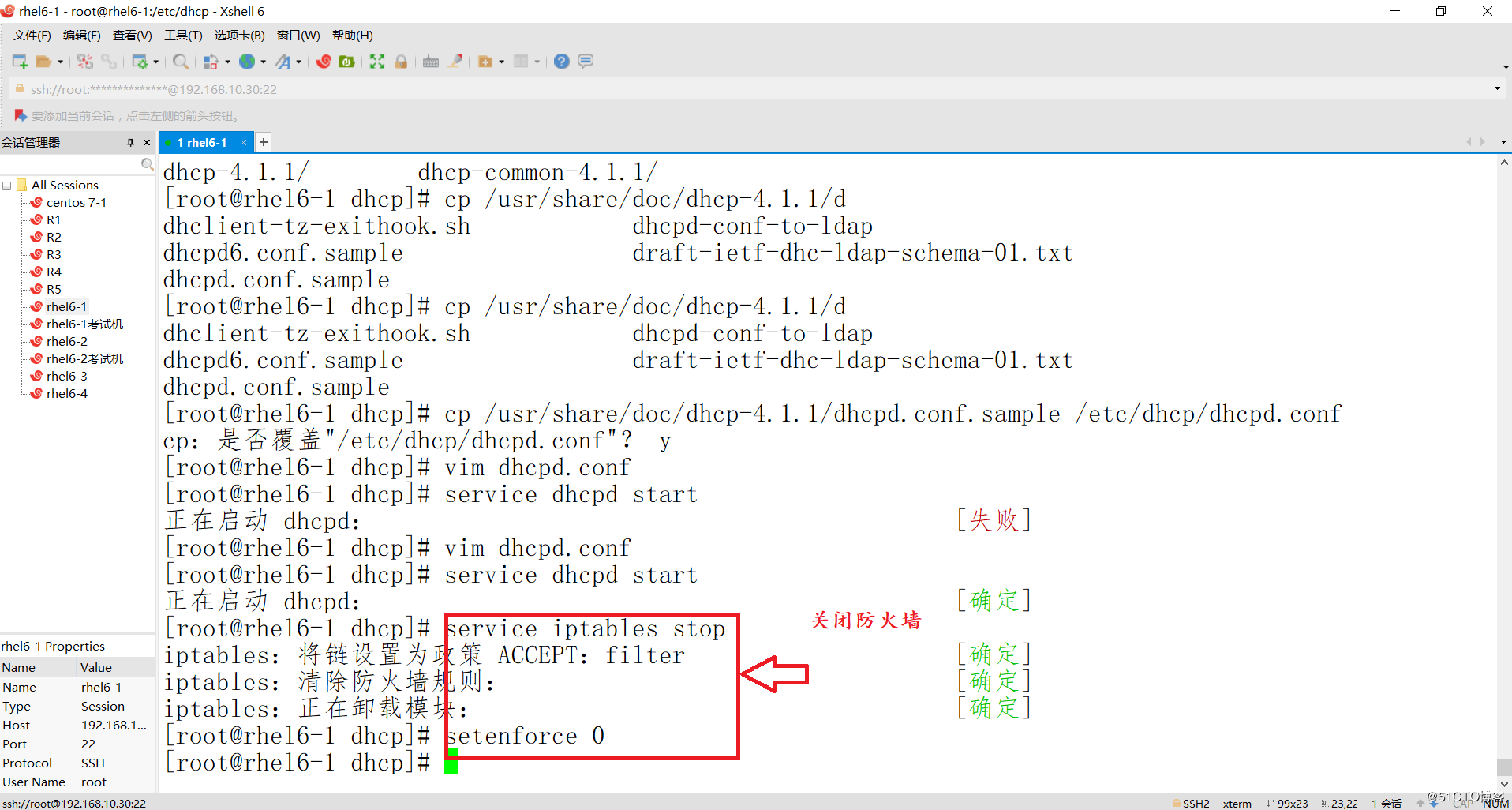Click the Name column header in Properties
The image size is (1512, 810).
39,667
